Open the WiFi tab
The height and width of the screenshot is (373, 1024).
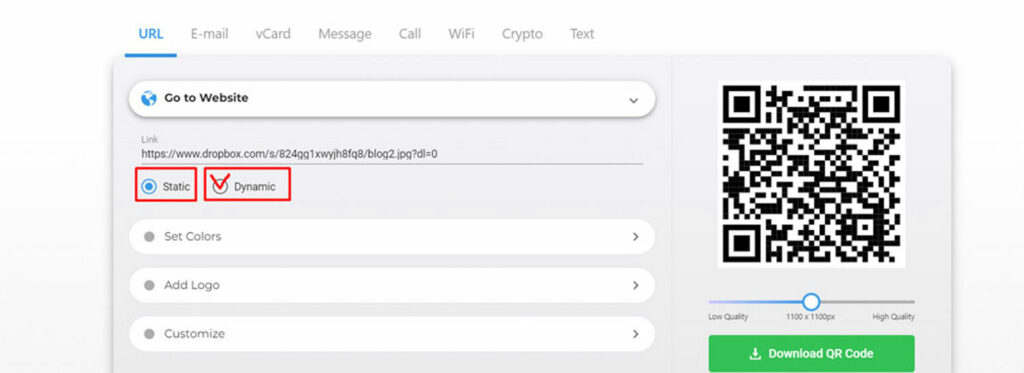coord(461,34)
